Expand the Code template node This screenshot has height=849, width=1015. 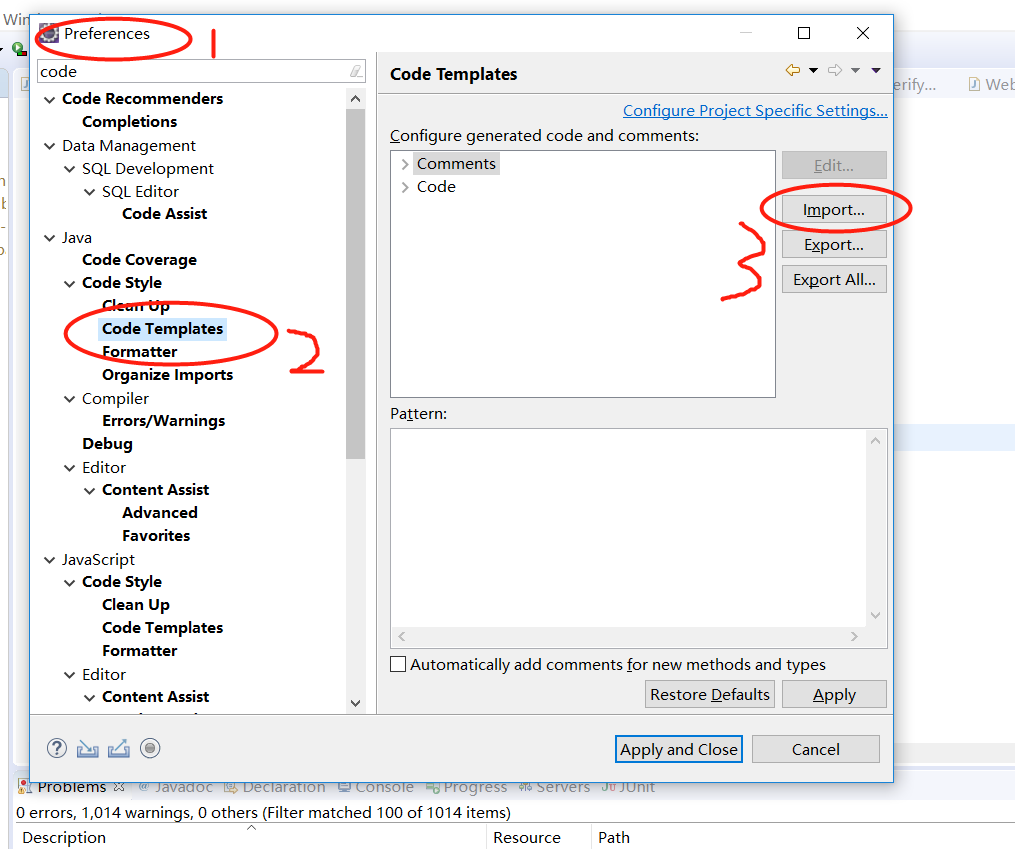[x=405, y=188]
